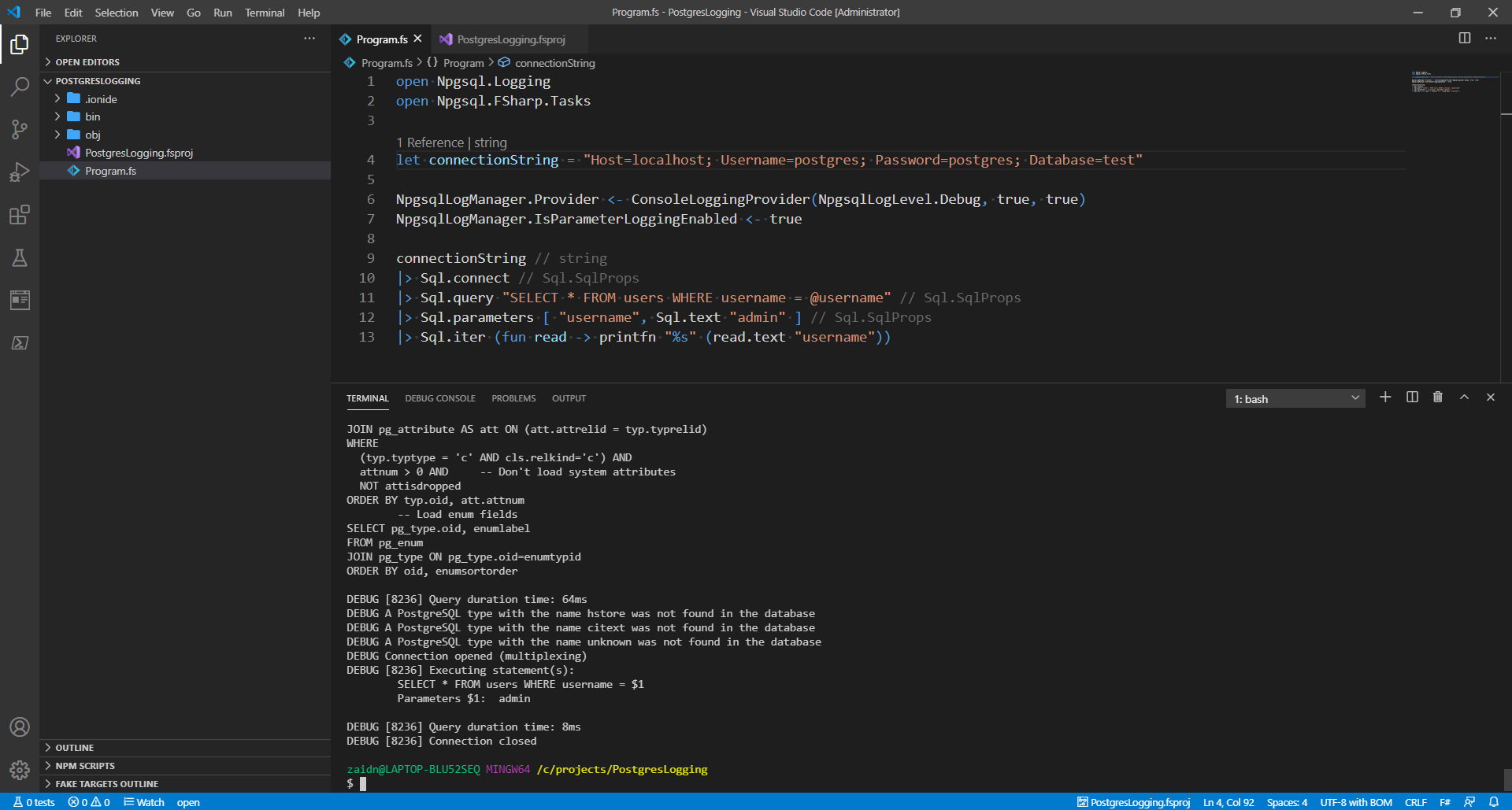Image resolution: width=1512 pixels, height=810 pixels.
Task: Open the Testing beaker view
Action: [x=20, y=257]
